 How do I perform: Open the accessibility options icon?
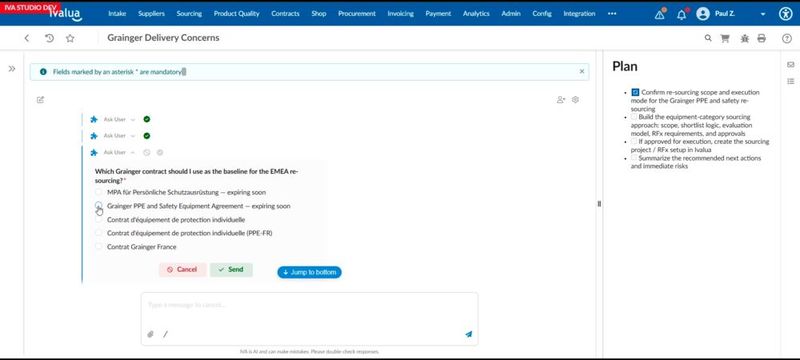(x=786, y=14)
